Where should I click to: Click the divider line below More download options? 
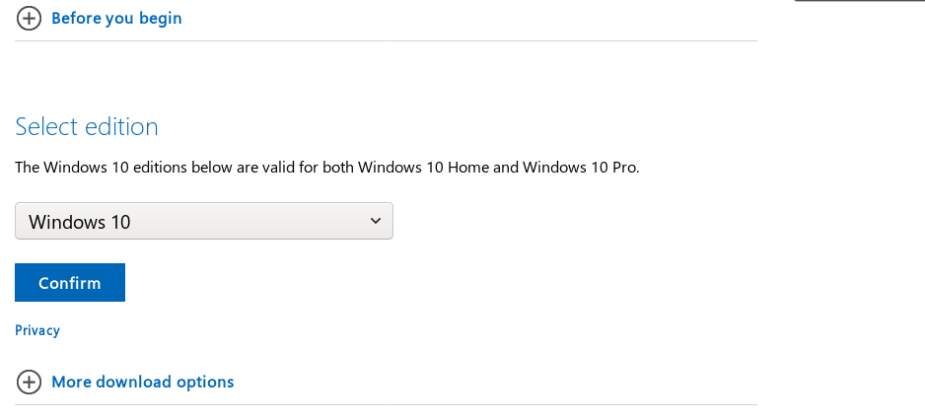386,405
